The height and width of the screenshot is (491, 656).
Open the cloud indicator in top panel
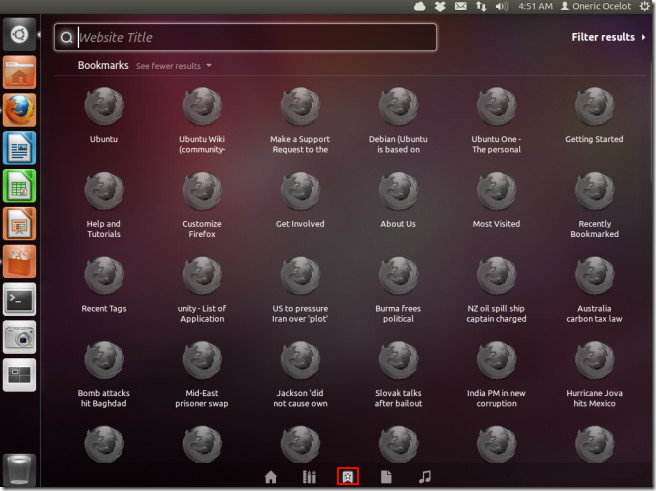coord(420,6)
